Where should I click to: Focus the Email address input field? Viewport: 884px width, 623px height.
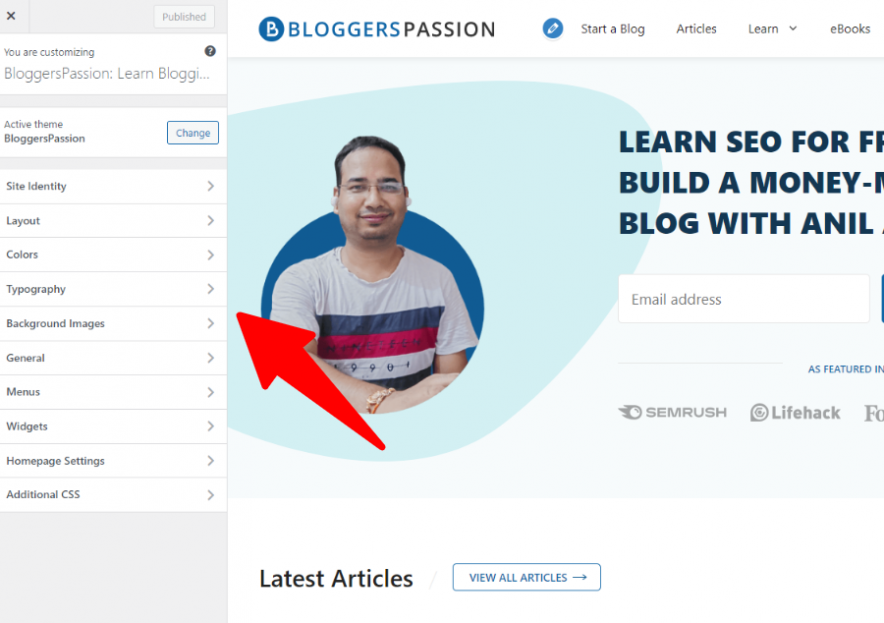(744, 299)
